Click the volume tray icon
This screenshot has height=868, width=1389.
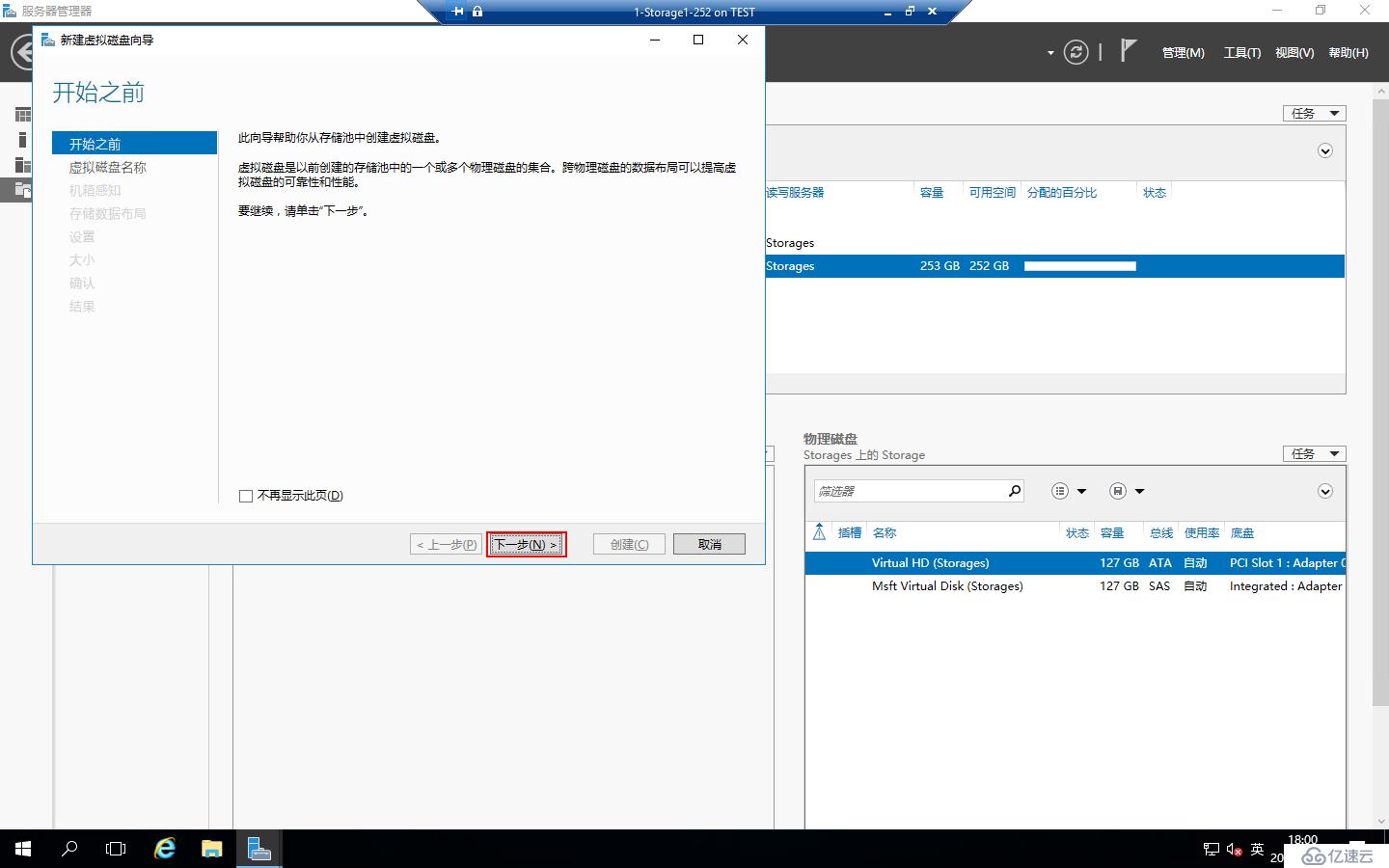pyautogui.click(x=1234, y=850)
